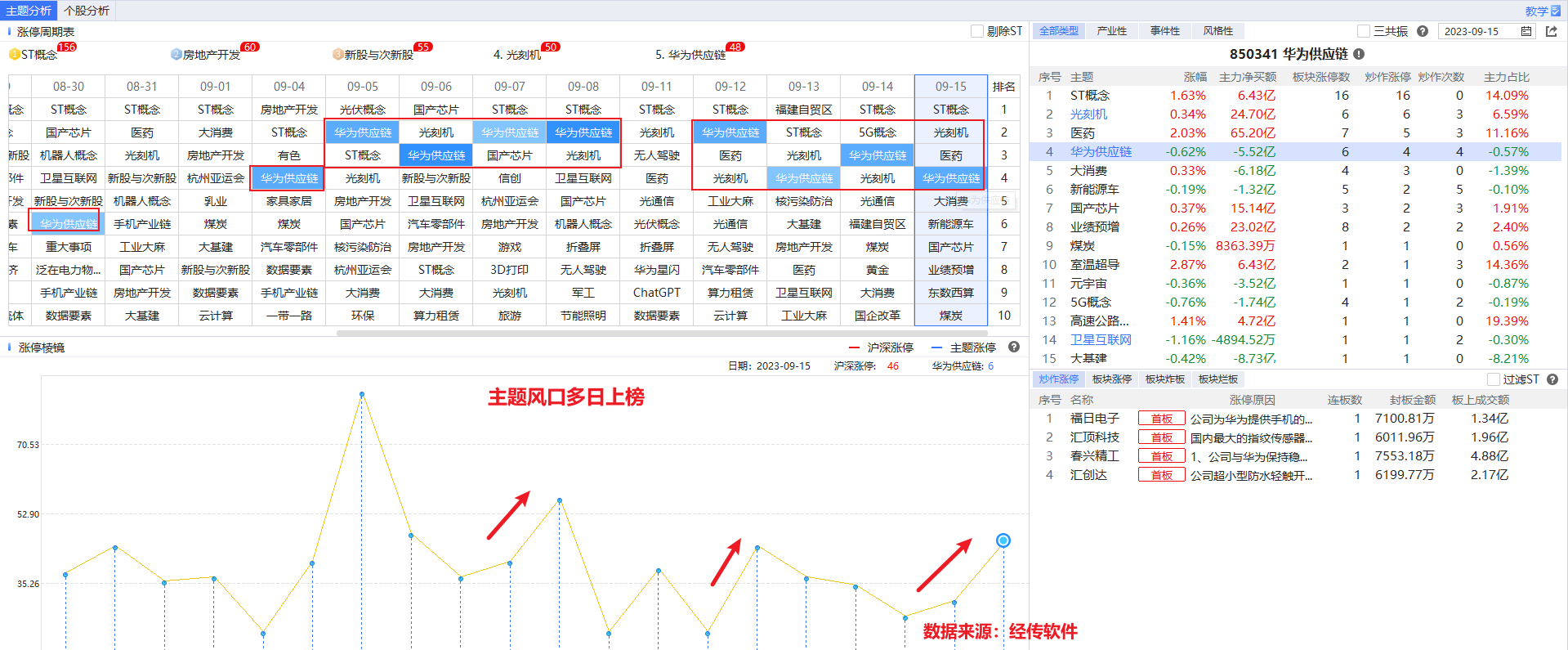Toggle the 过滤ST checkbox
Screen dimensions: 1568x650
[x=1494, y=379]
